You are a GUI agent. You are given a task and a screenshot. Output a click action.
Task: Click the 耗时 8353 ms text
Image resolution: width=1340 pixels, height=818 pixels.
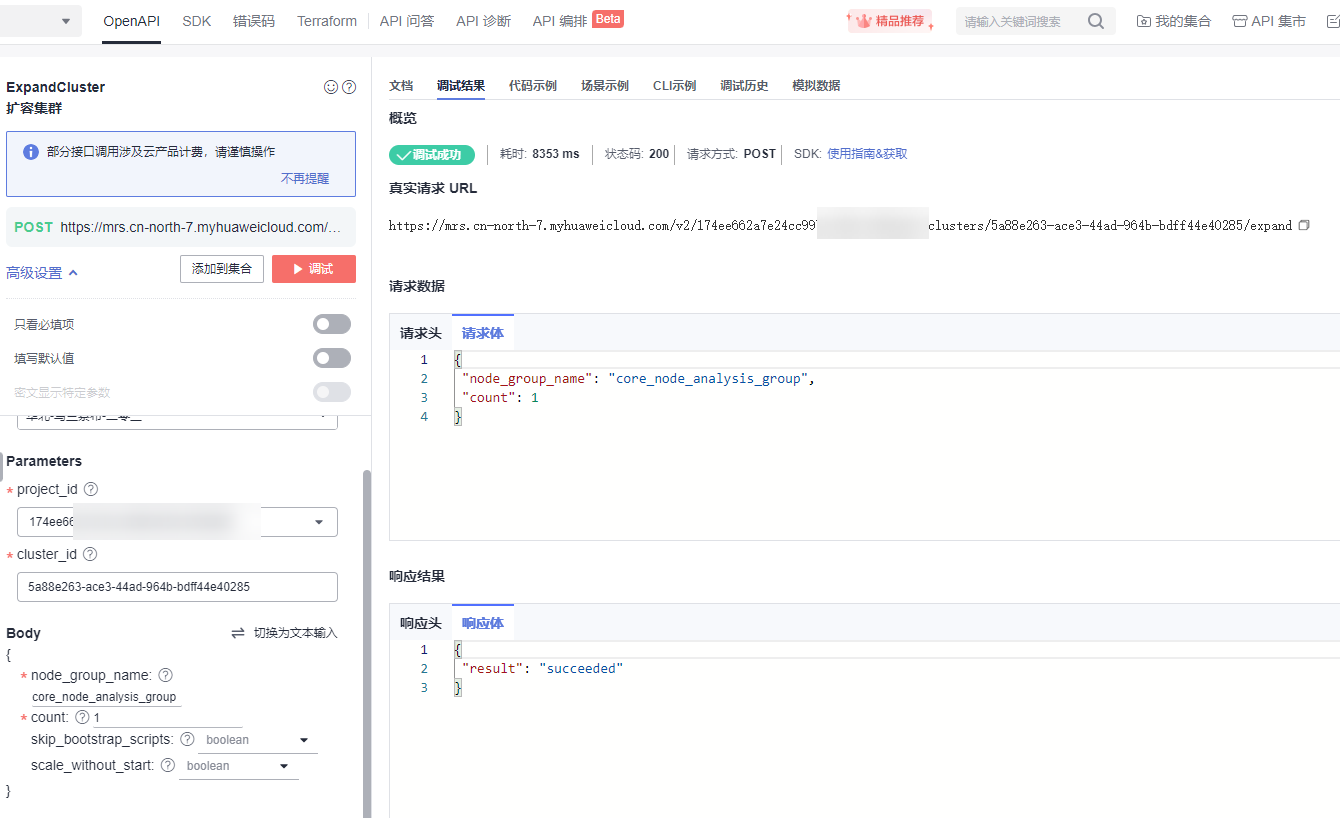[x=540, y=154]
